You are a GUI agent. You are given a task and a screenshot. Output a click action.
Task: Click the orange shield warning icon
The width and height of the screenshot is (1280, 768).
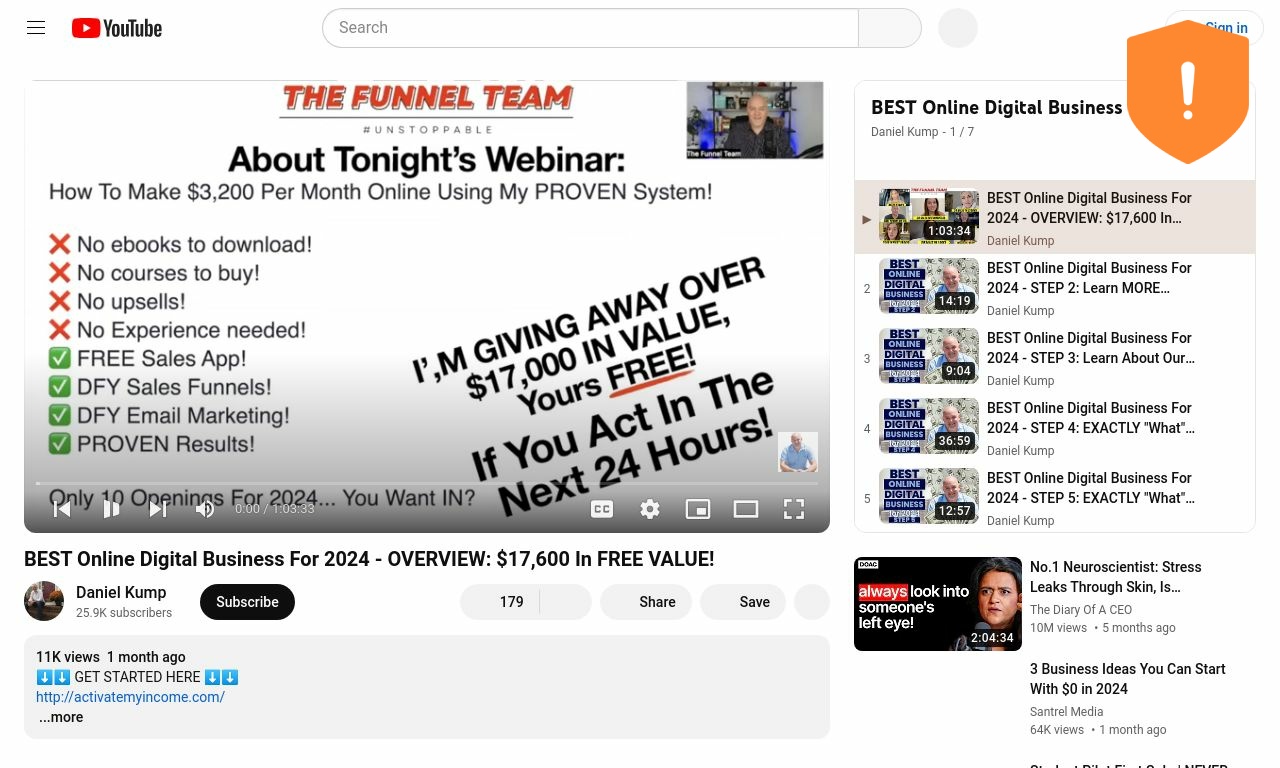click(1188, 92)
